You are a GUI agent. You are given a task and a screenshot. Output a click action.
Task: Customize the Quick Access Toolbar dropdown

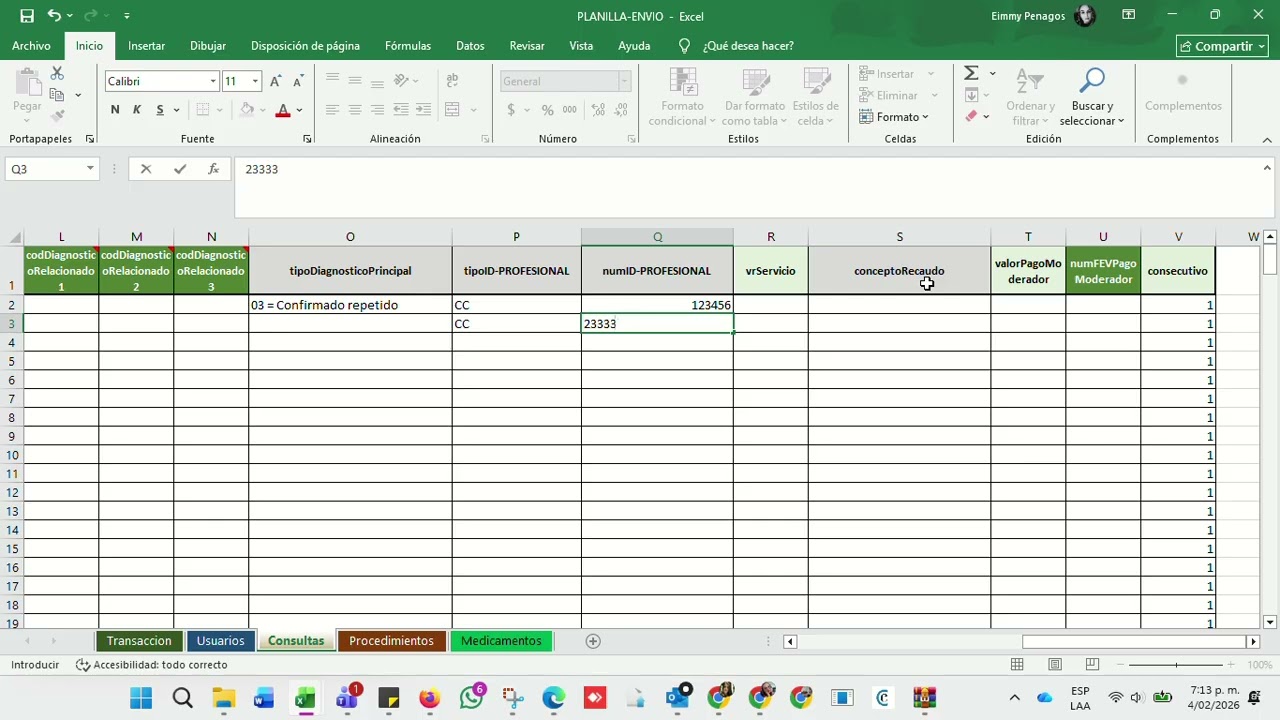coord(126,16)
